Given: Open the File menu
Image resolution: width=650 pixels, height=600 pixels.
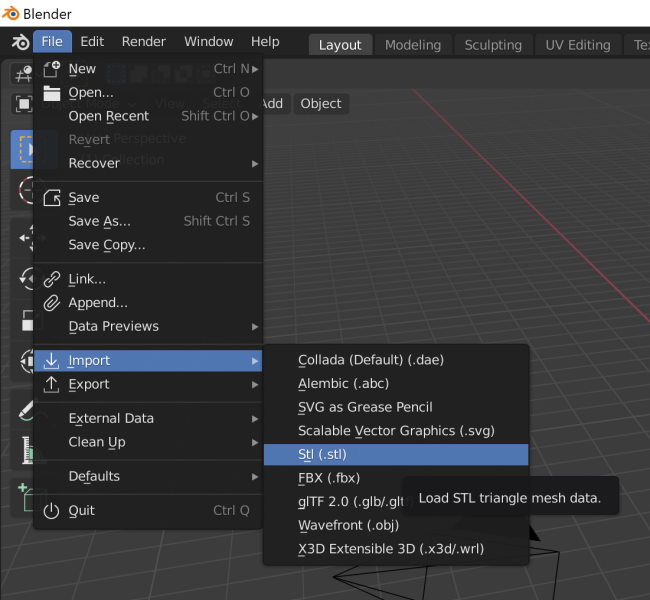Looking at the screenshot, I should (x=52, y=41).
